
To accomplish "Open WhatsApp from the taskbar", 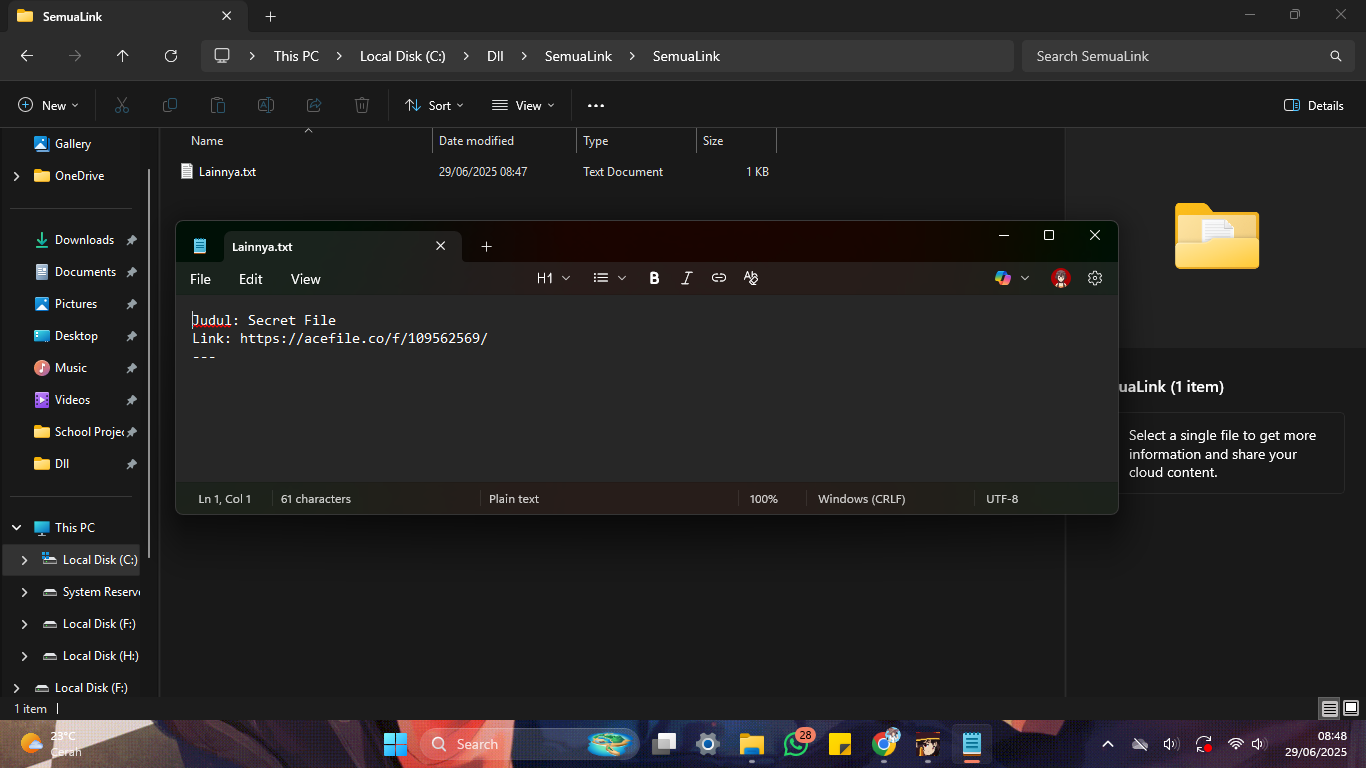I will pyautogui.click(x=796, y=744).
